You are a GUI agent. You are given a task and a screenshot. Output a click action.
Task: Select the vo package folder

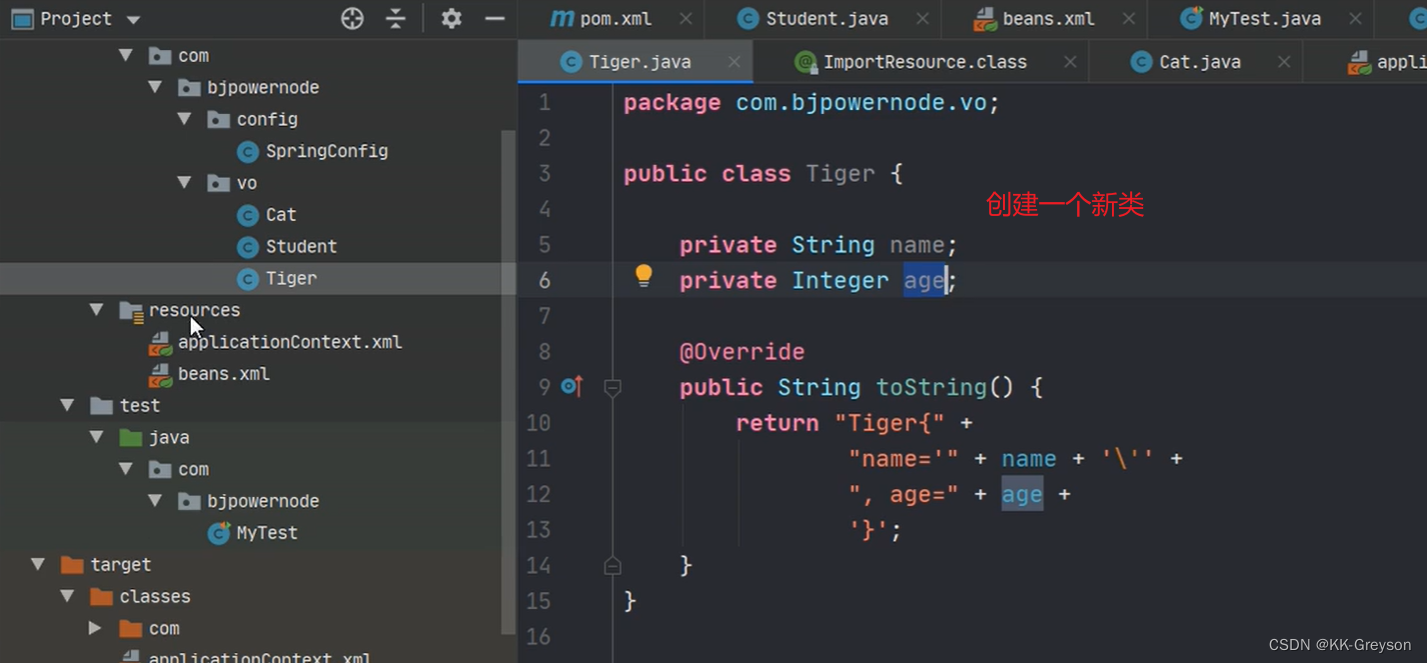pos(233,183)
